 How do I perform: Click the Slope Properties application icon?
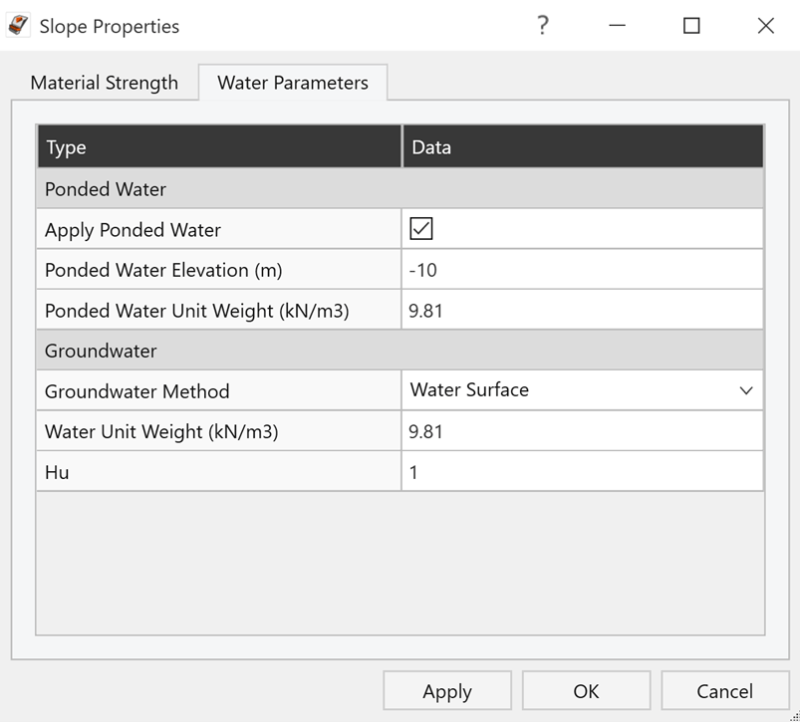[x=18, y=26]
